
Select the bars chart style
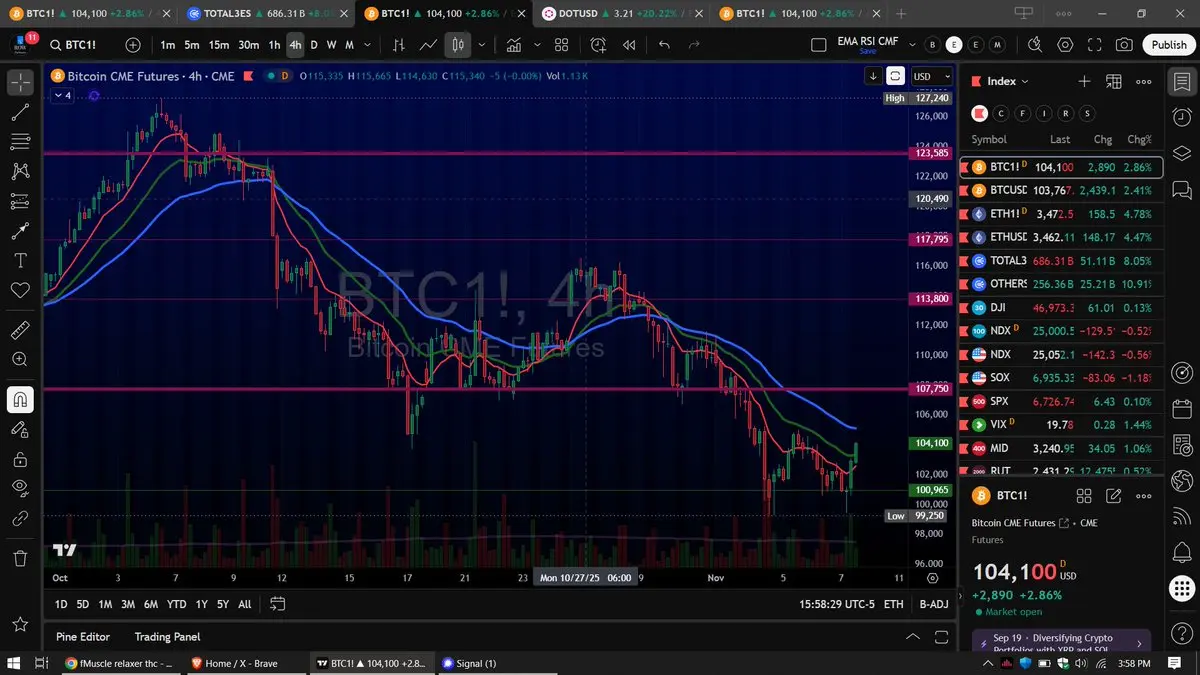(x=399, y=45)
